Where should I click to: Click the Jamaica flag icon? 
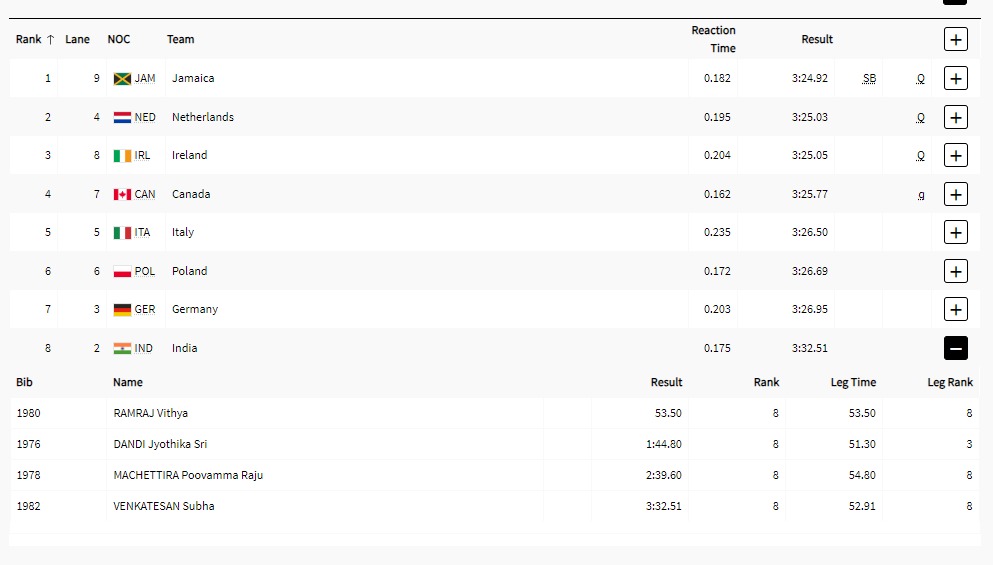(122, 78)
